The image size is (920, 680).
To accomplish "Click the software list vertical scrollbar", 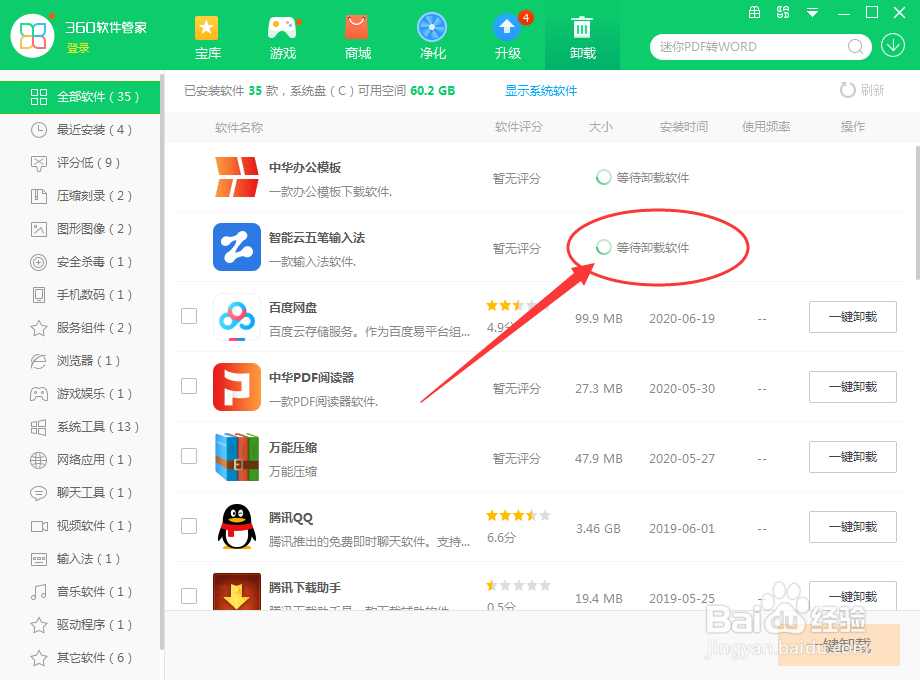I will coord(917,211).
